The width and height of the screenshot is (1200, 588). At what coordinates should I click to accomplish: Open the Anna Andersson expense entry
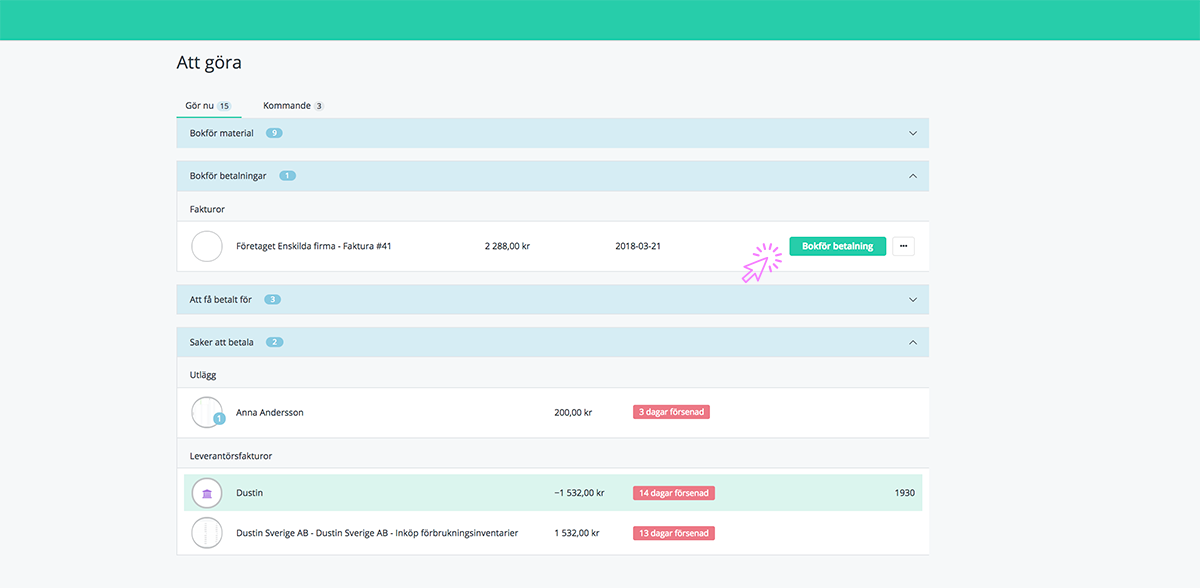coord(270,412)
